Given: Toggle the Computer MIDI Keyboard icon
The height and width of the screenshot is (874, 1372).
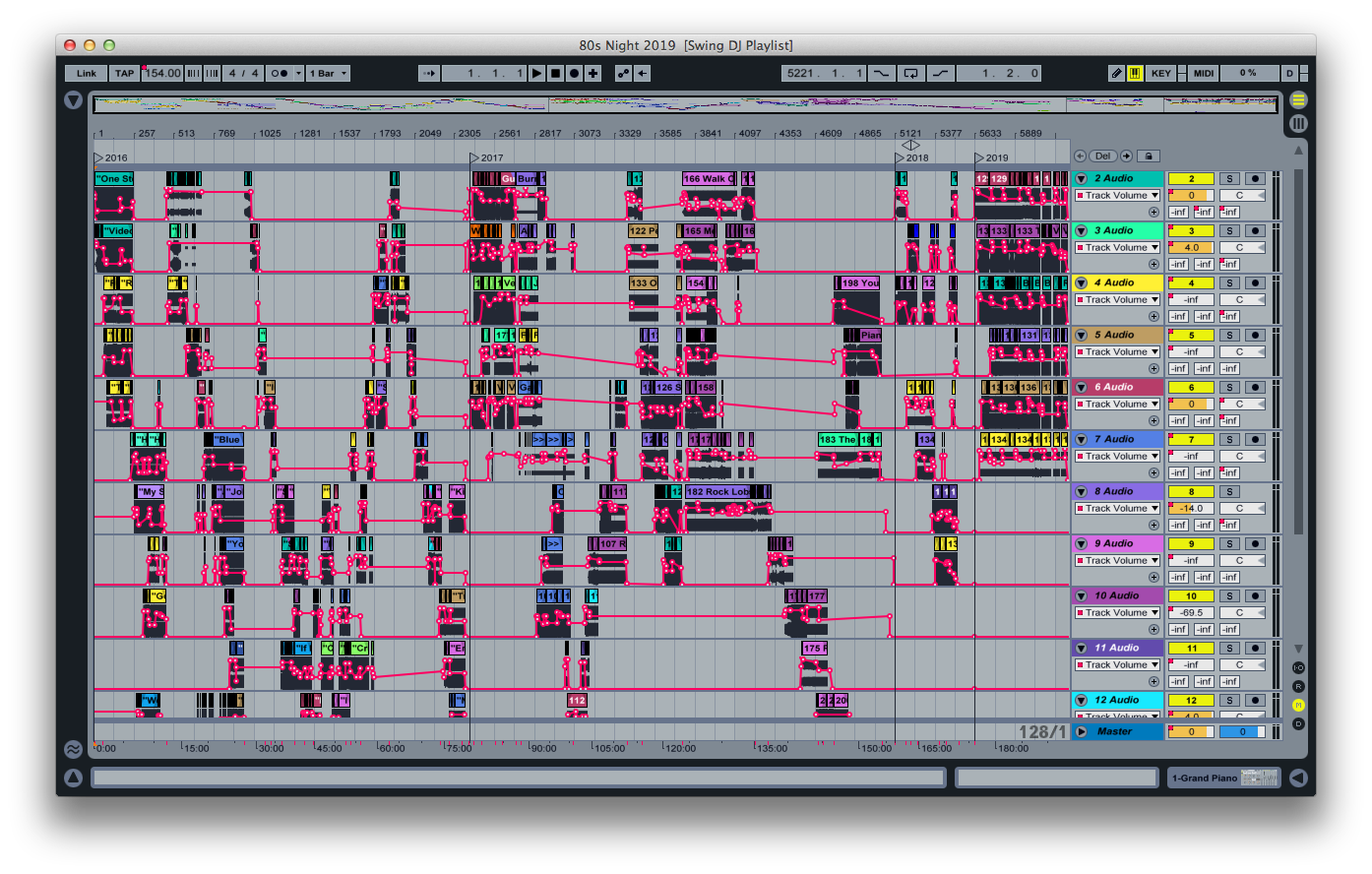Looking at the screenshot, I should 1135,73.
